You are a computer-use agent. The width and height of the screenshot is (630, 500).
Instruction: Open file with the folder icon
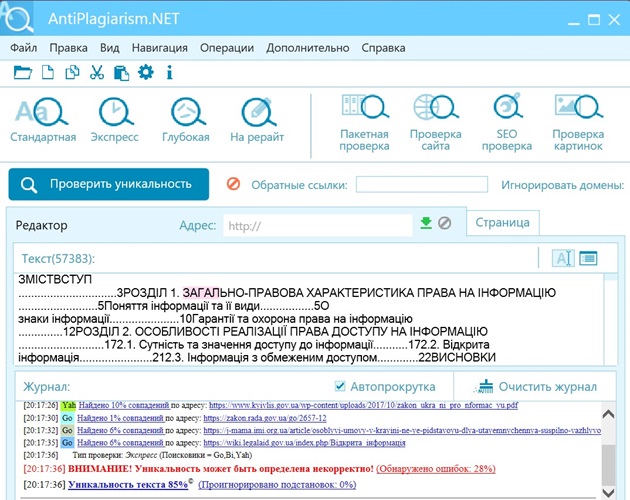22,73
